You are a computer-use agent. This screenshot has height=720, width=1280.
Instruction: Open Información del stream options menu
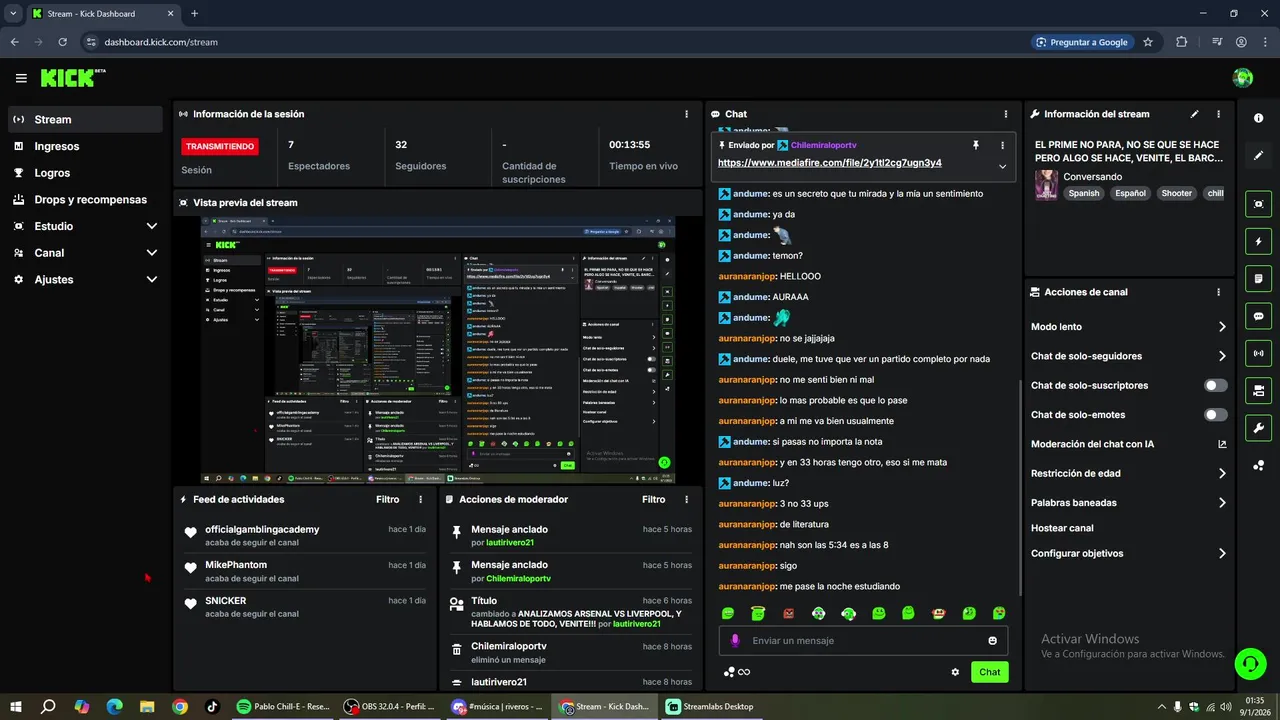click(1218, 114)
